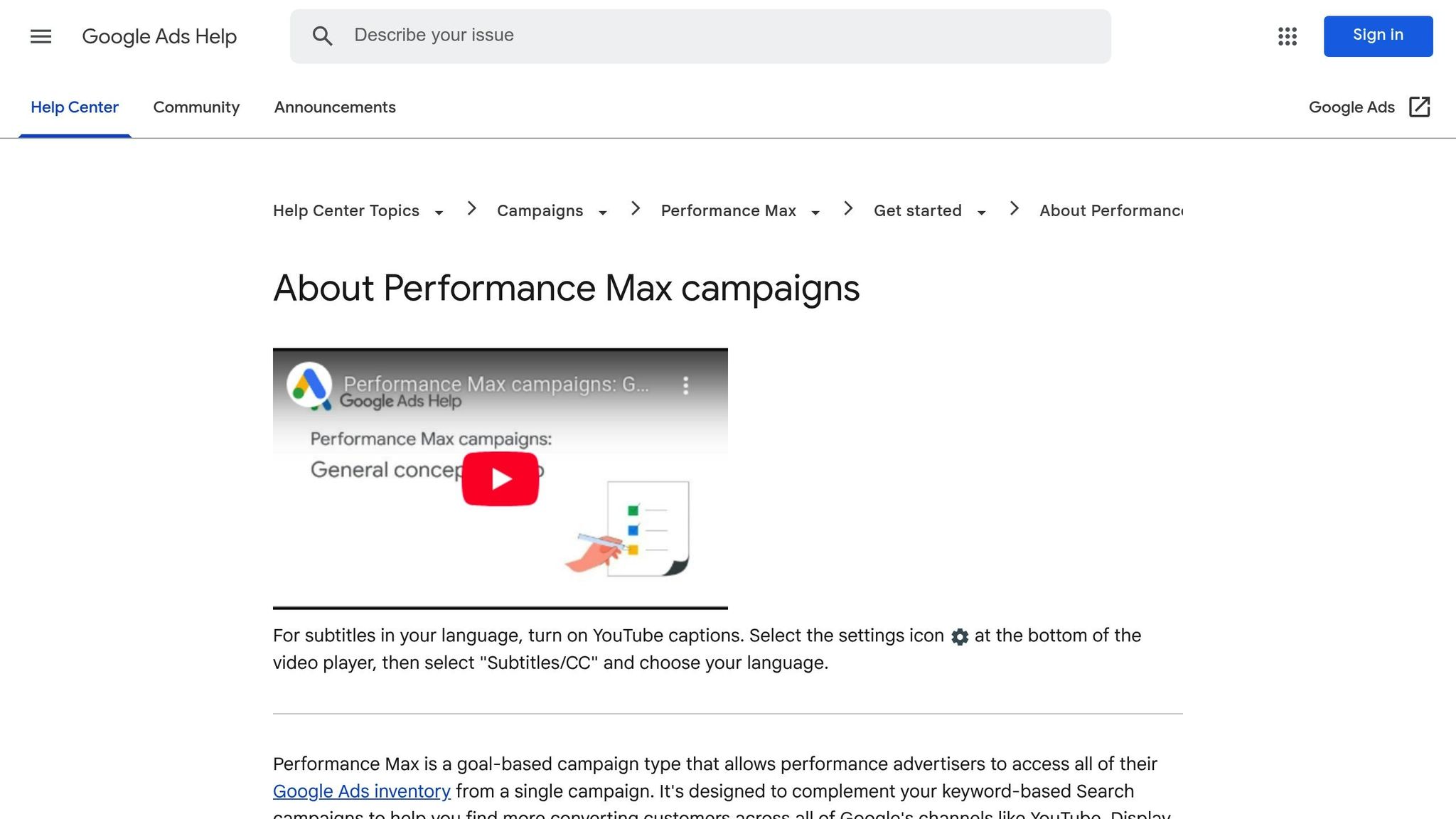Screen dimensions: 1456x819
Task: Select the Help Center tab
Action: pos(75,107)
